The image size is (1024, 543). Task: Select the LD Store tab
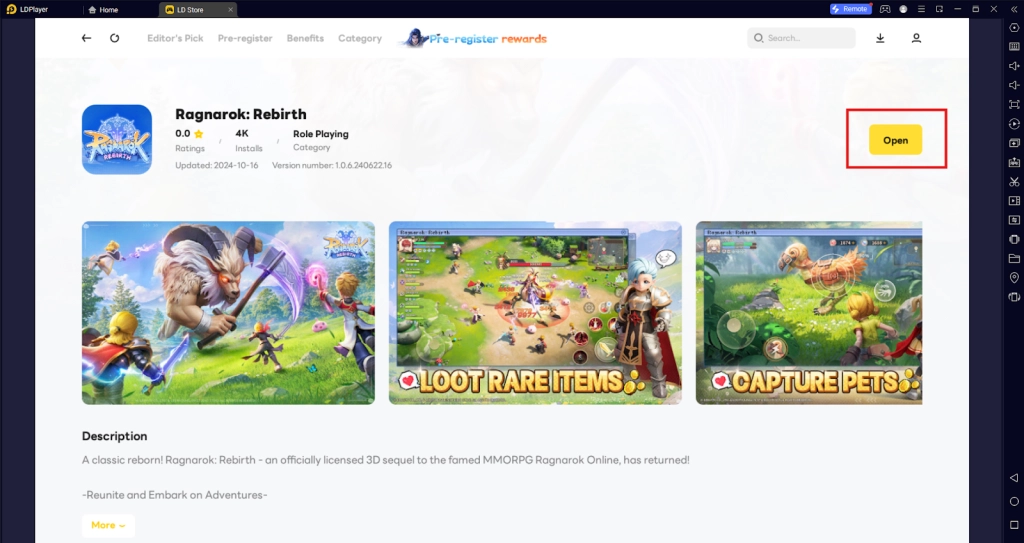pyautogui.click(x=189, y=10)
